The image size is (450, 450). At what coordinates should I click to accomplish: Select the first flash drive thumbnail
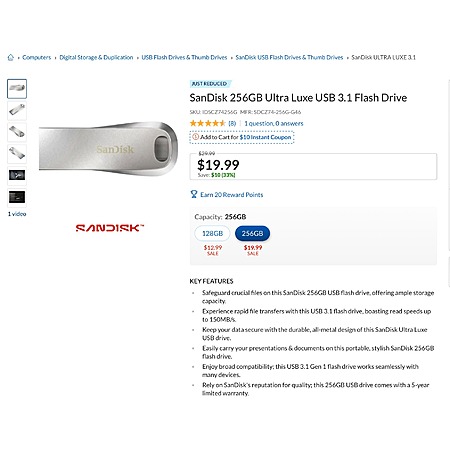(17, 89)
